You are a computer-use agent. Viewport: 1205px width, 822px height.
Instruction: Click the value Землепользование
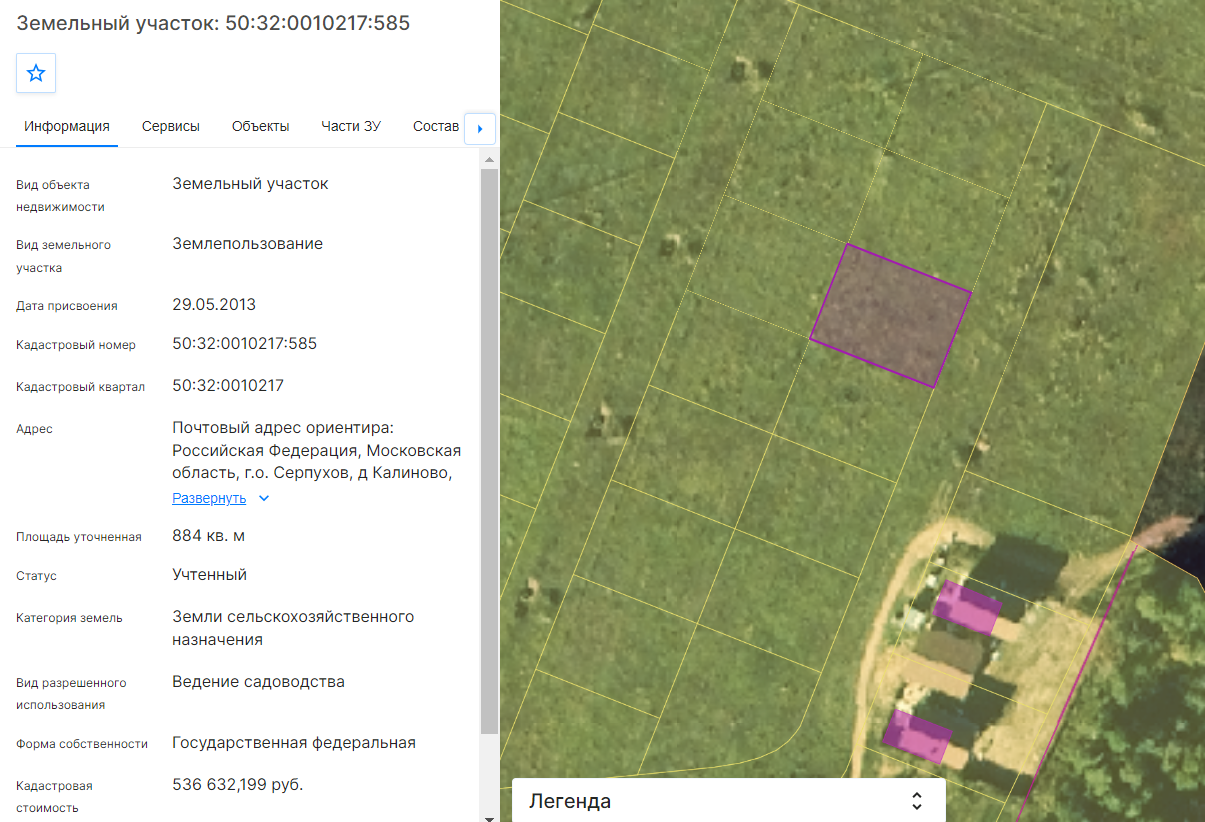(248, 244)
